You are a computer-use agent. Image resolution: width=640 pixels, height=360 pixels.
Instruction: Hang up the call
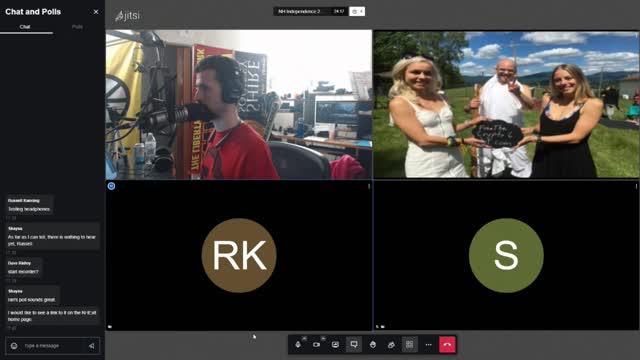pyautogui.click(x=447, y=344)
